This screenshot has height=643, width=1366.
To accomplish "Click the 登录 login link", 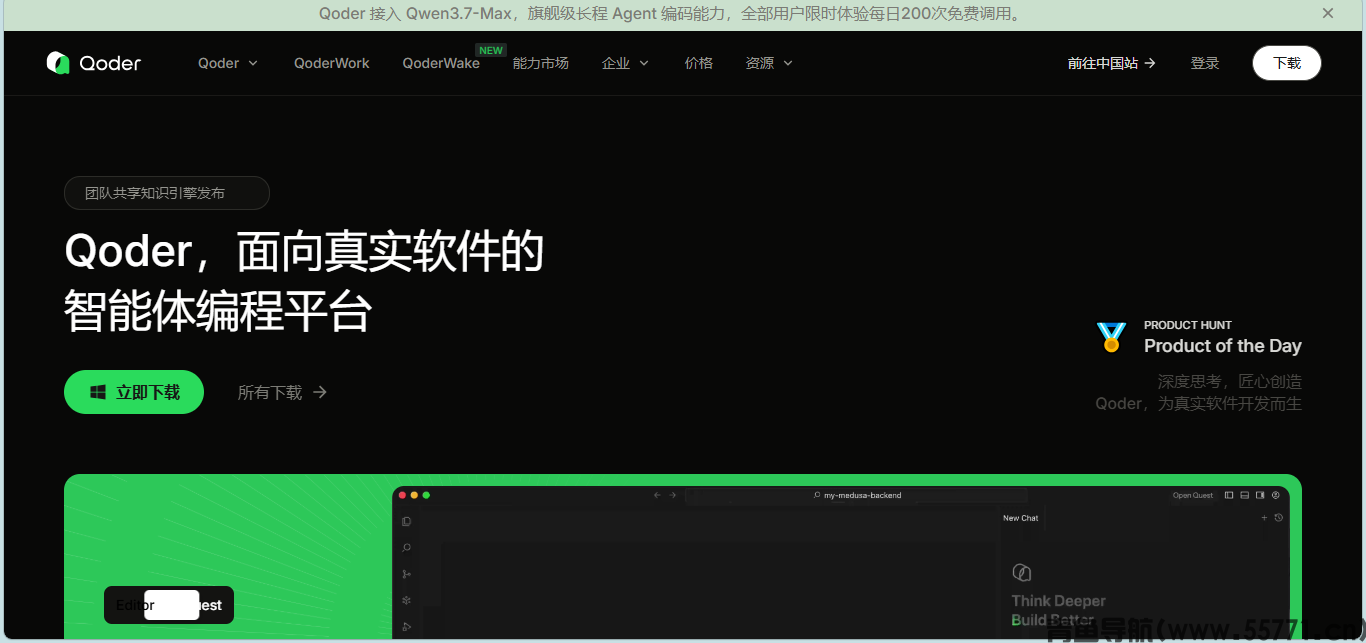I will click(1205, 63).
